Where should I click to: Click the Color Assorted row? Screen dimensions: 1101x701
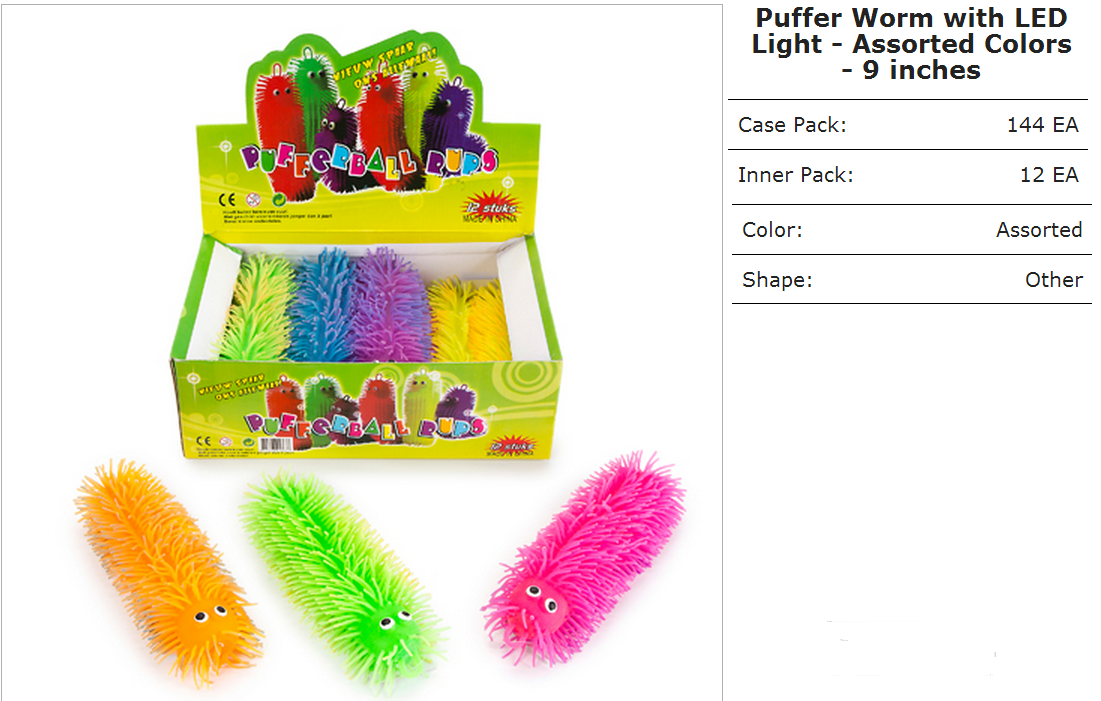[x=911, y=230]
